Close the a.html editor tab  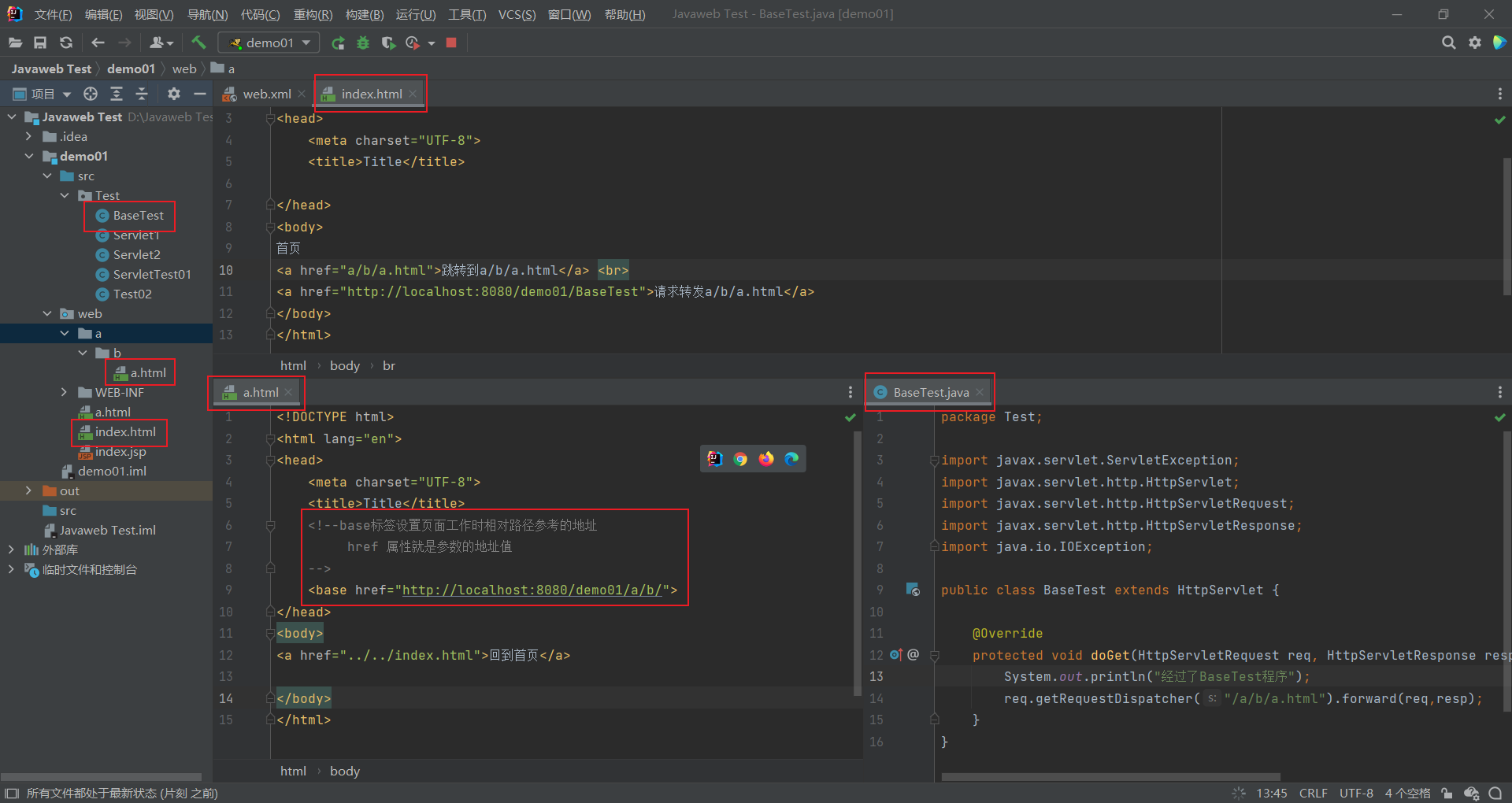point(289,392)
